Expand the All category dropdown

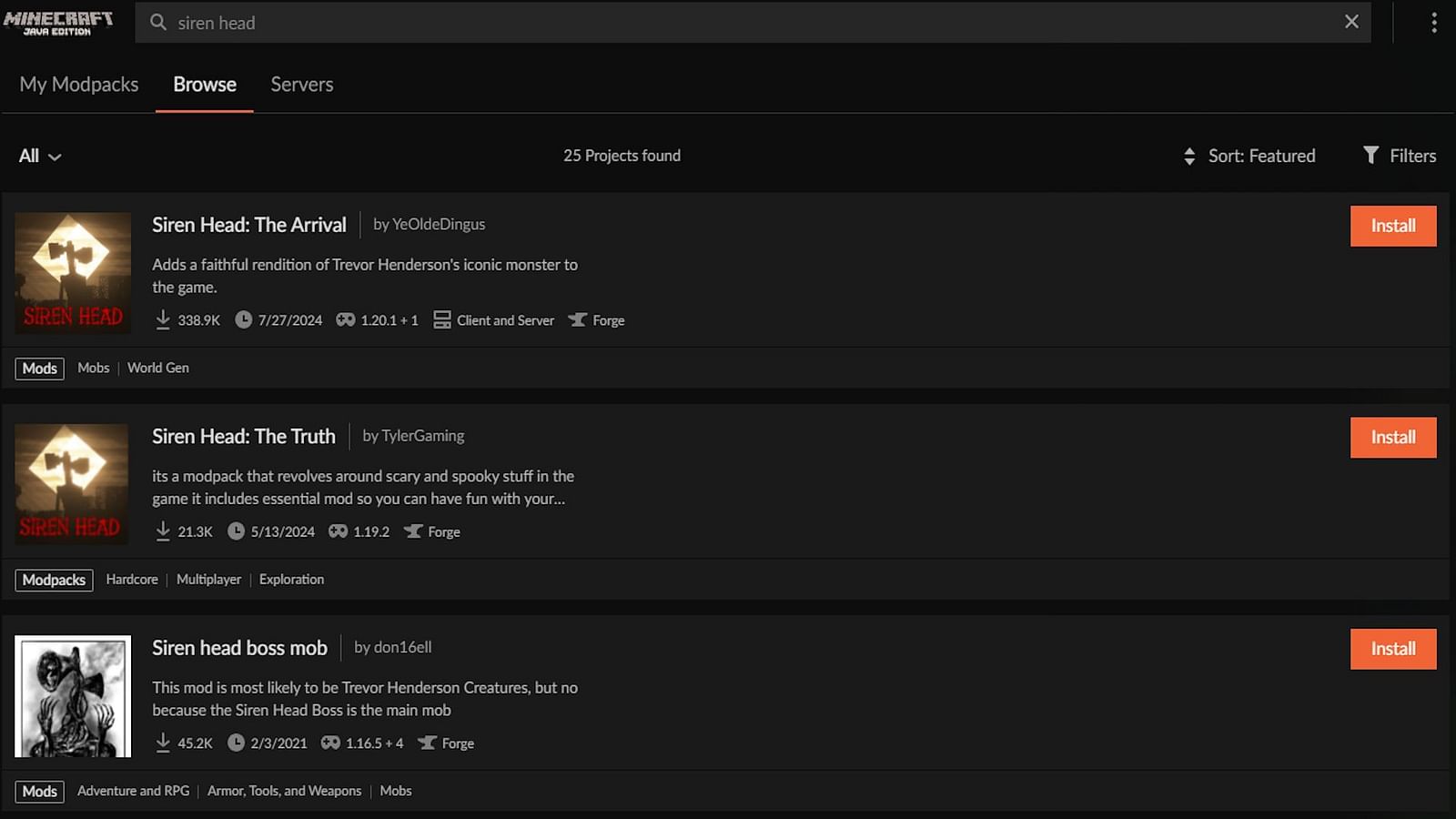tap(40, 156)
